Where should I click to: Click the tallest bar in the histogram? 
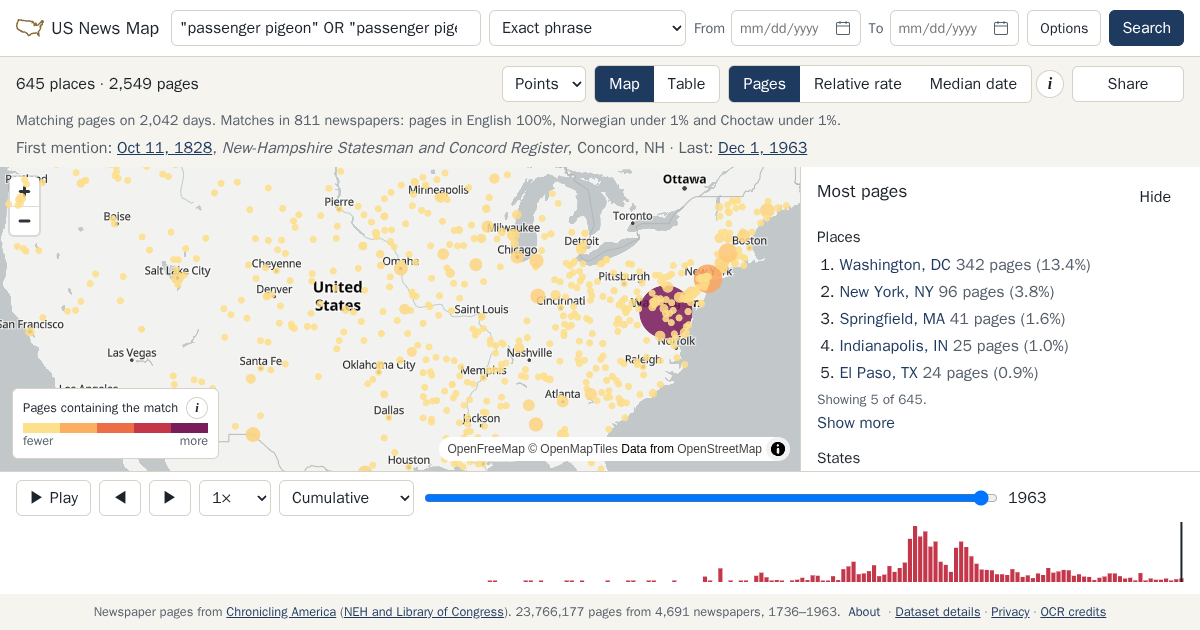point(914,554)
